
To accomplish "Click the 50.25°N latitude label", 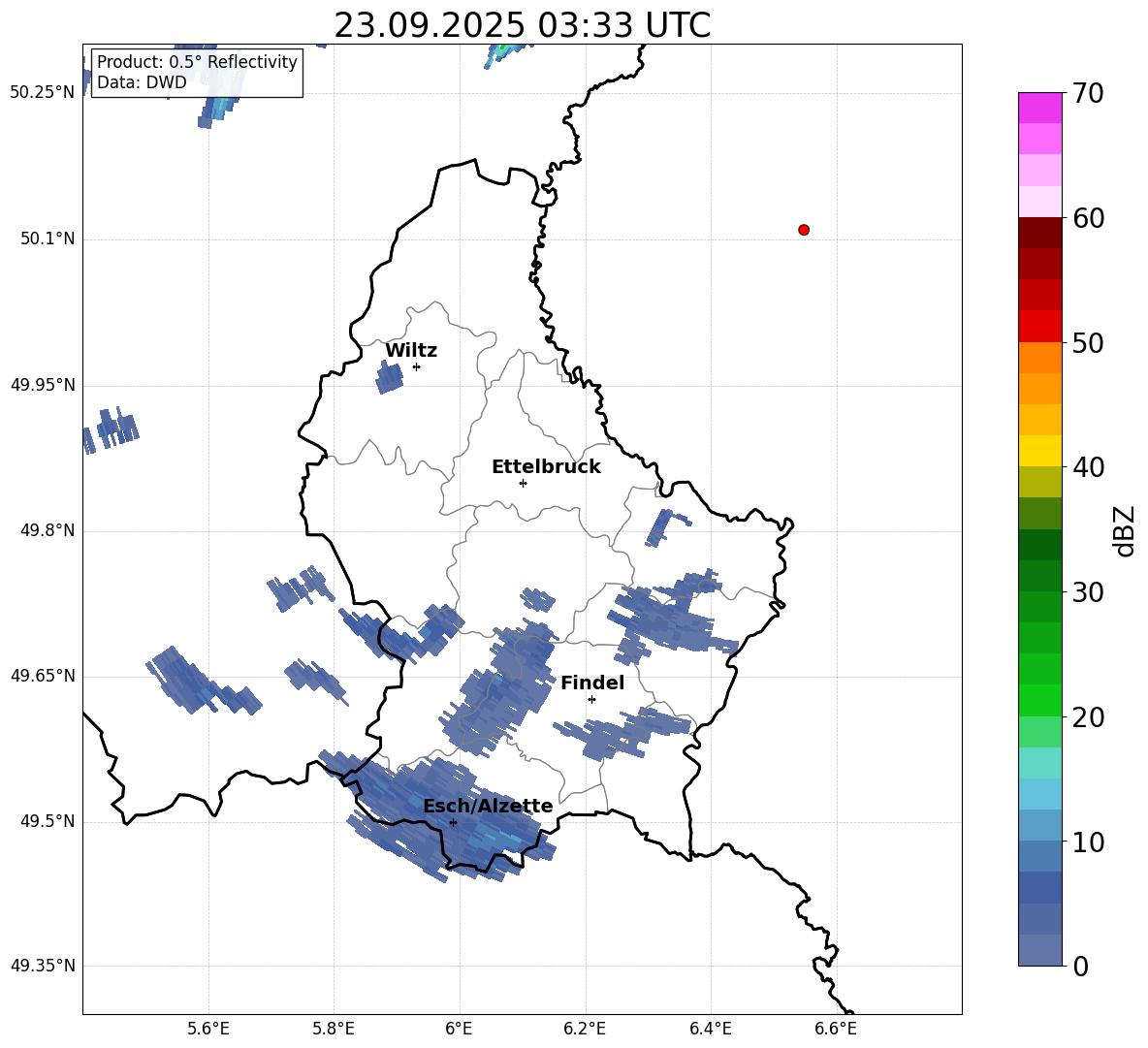I will click(x=43, y=93).
